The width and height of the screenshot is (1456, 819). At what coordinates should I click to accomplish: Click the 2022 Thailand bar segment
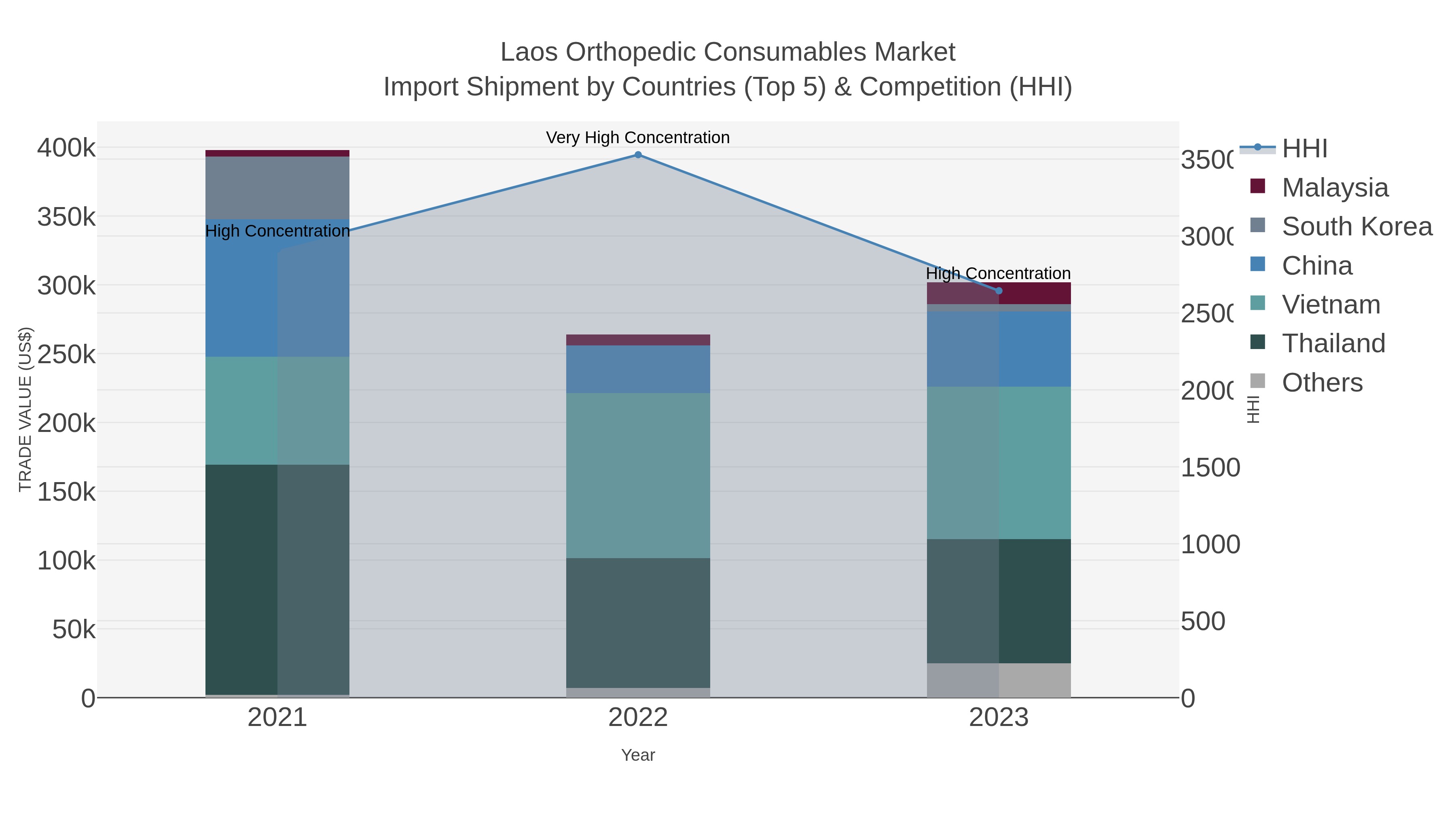tap(638, 623)
